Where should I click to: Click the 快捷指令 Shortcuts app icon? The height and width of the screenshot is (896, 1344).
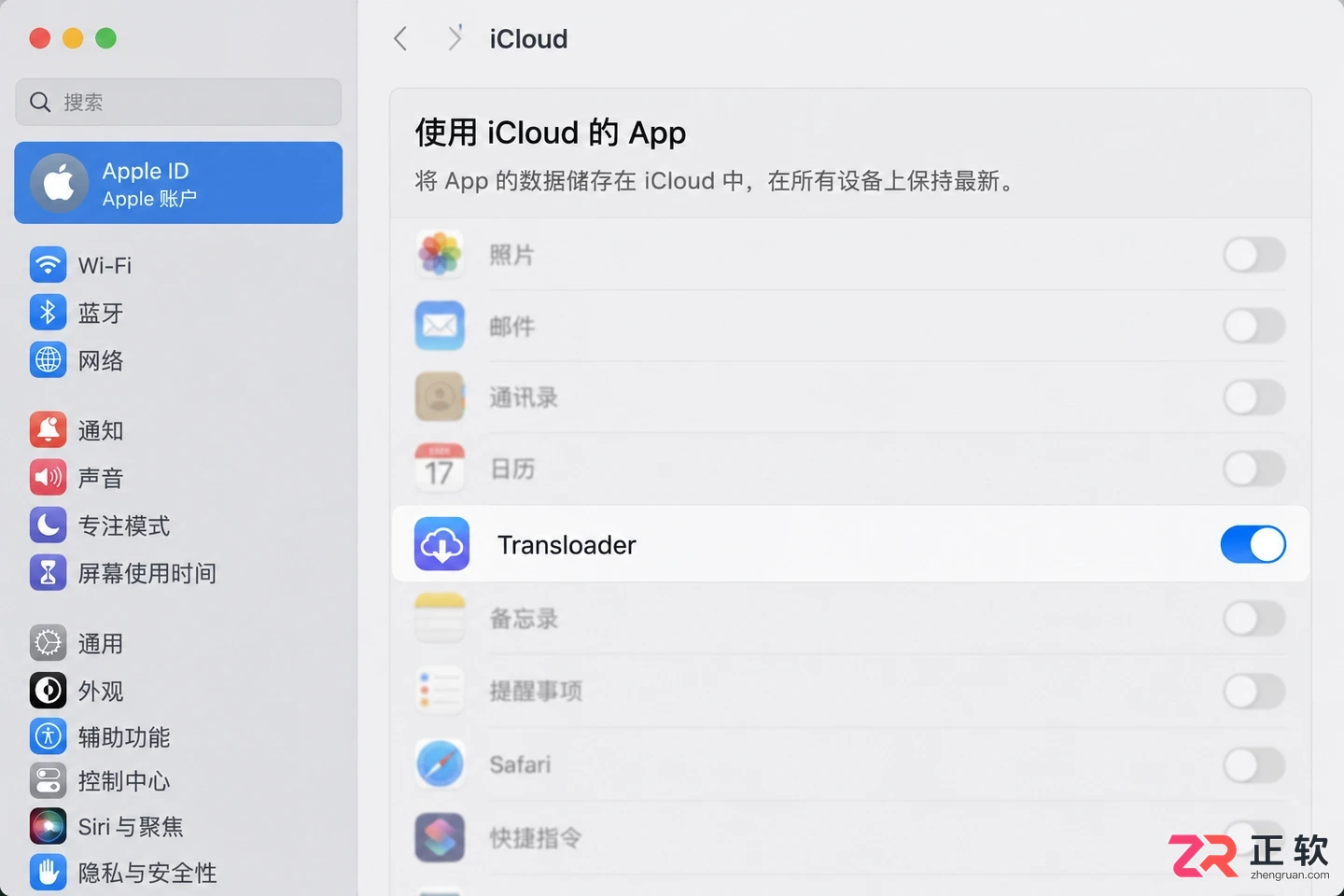click(440, 837)
